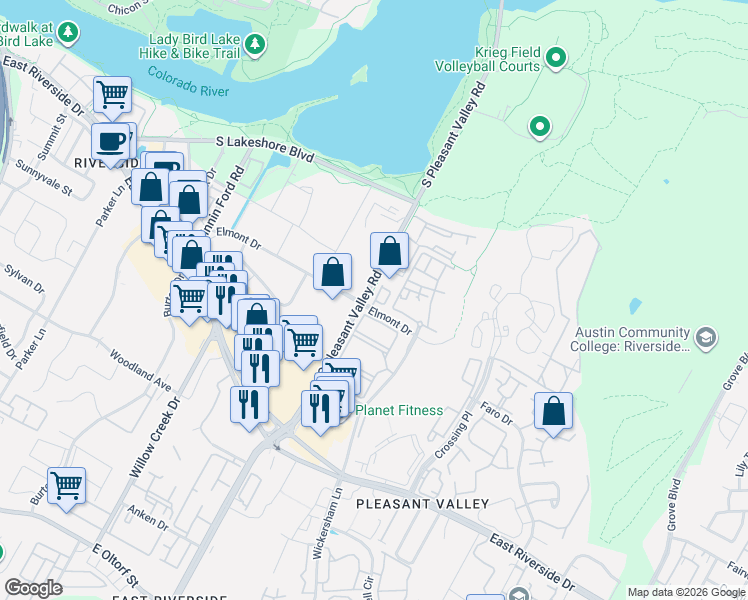Image resolution: width=748 pixels, height=600 pixels.
Task: Click the Sunnyvale St street label
Action: (44, 177)
